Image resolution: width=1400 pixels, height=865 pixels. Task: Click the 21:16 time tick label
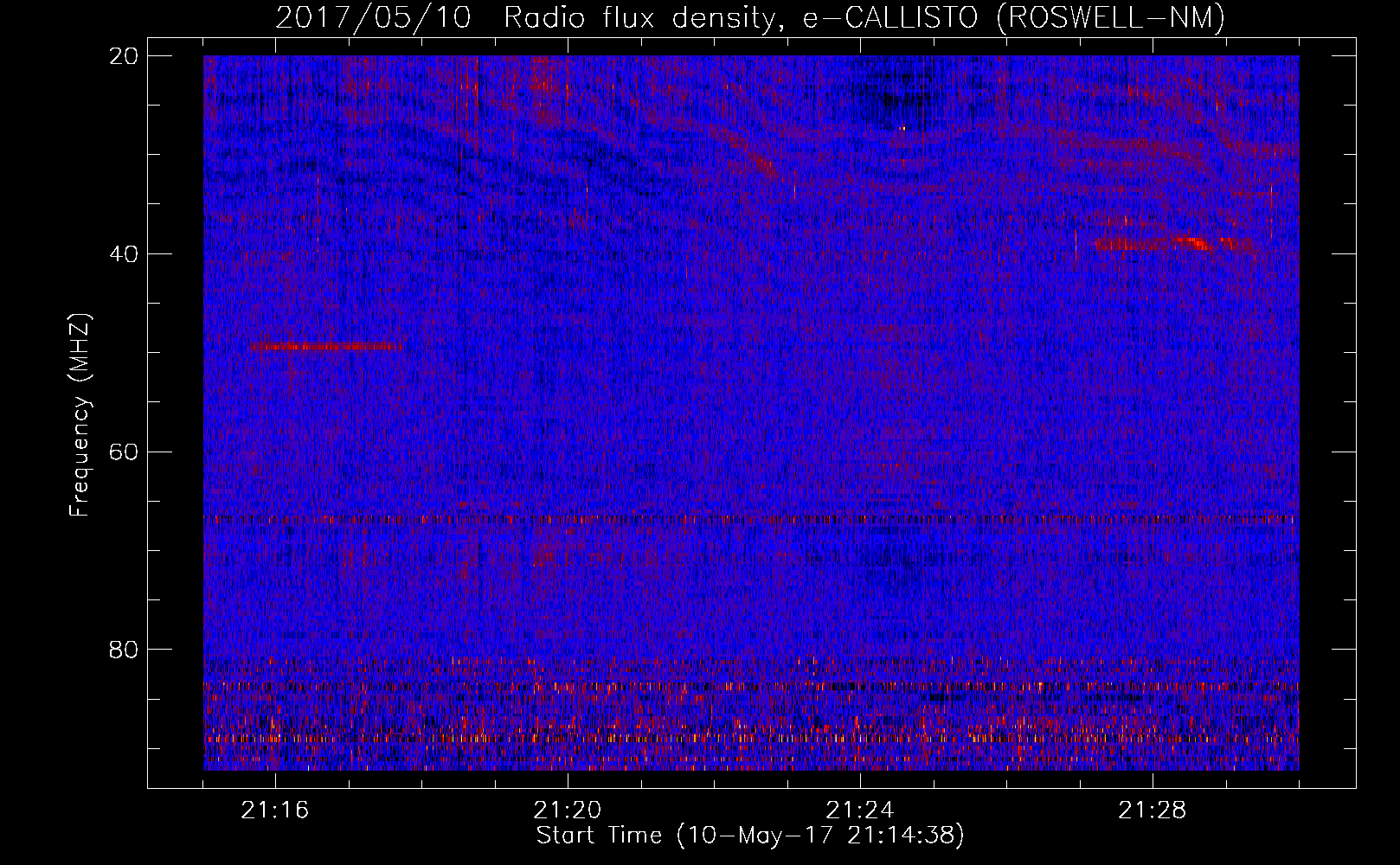point(275,811)
